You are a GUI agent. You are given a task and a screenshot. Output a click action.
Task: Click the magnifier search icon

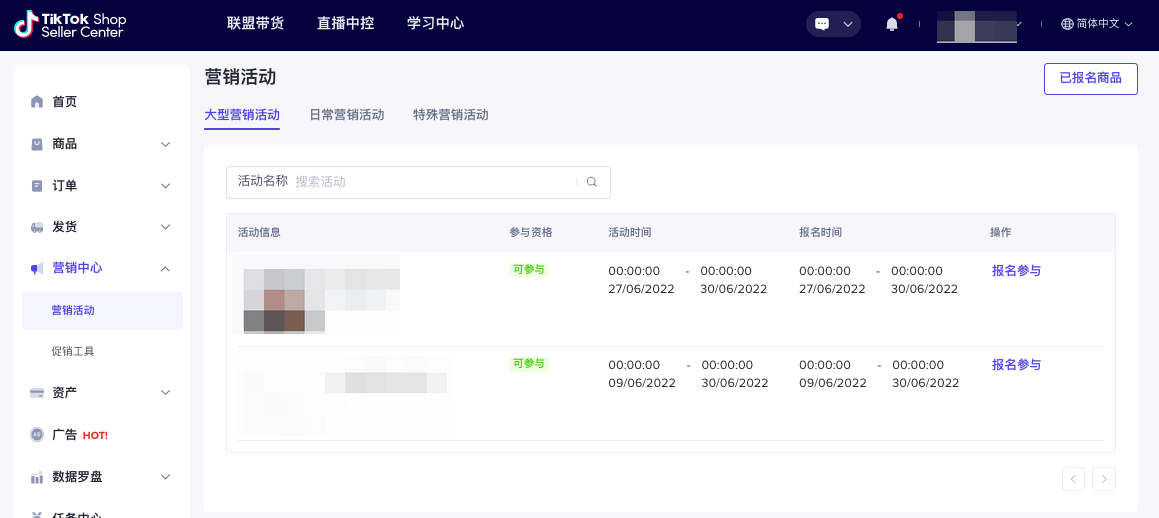coord(591,182)
